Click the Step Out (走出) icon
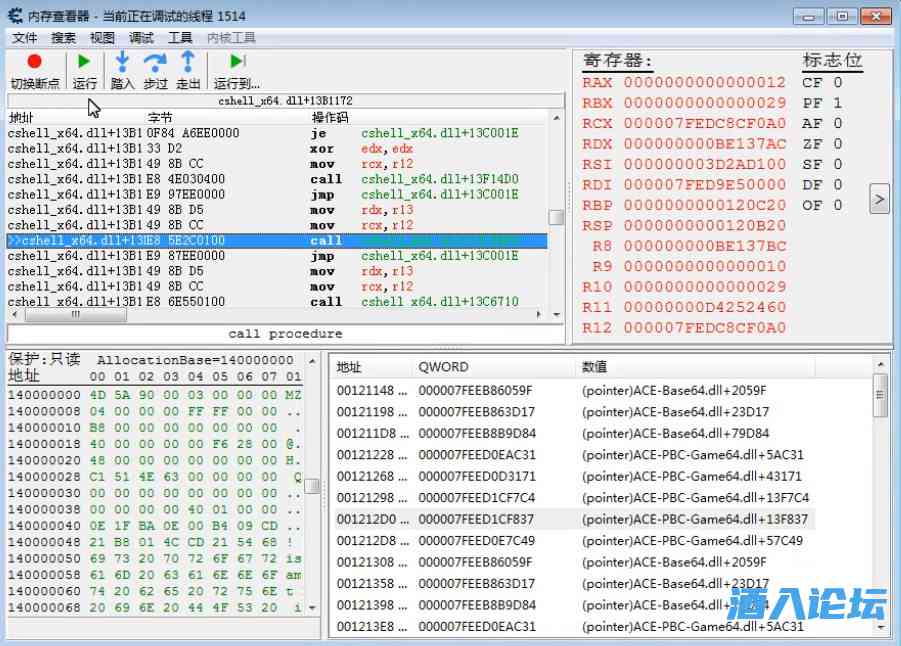This screenshot has width=901, height=646. (x=187, y=62)
